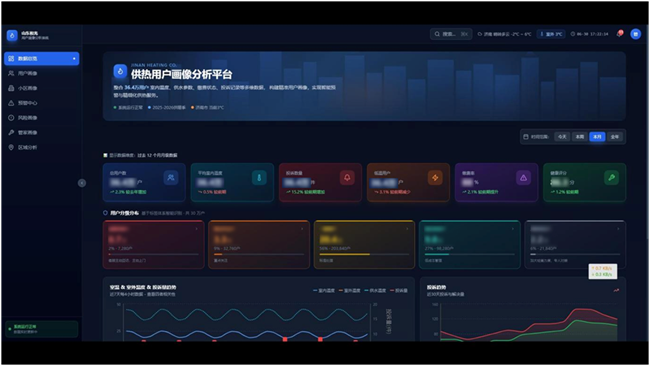Click the 室外 3°C temperature badge
This screenshot has height=366, width=650.
pyautogui.click(x=551, y=34)
